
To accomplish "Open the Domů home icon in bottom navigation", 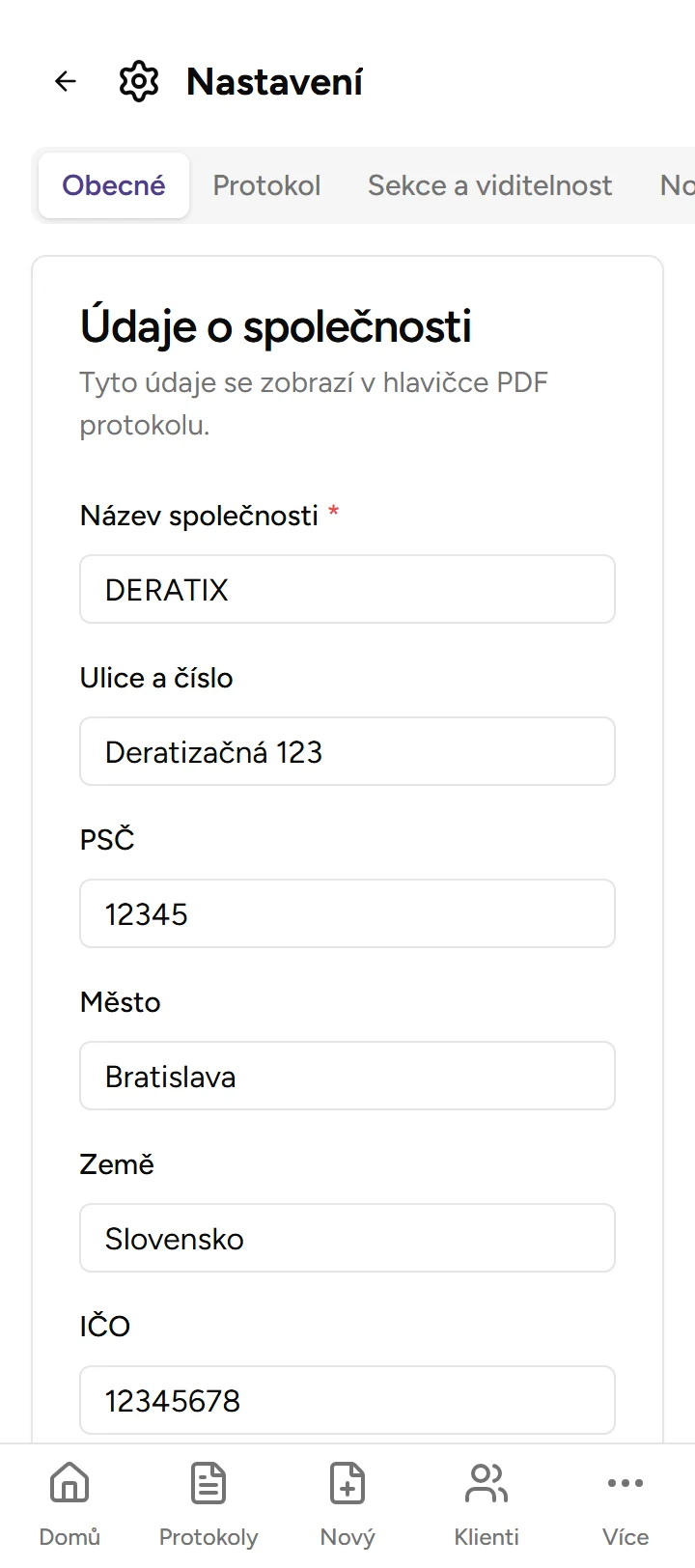I will pos(69,1484).
